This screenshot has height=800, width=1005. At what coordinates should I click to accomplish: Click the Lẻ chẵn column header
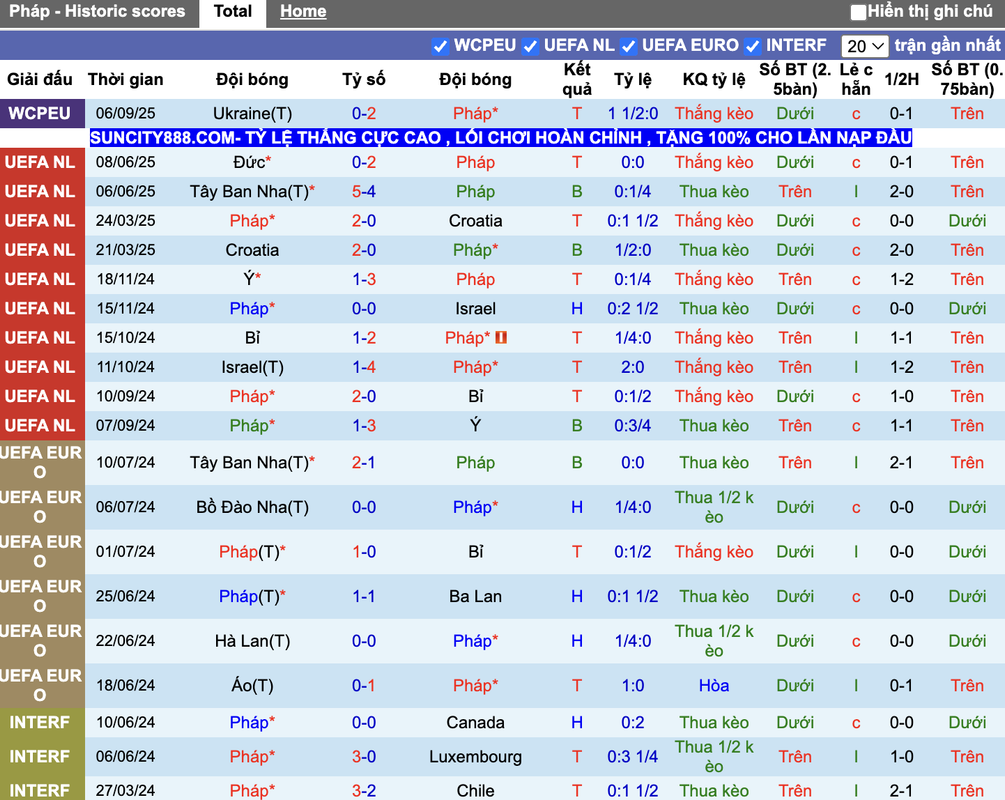[856, 79]
